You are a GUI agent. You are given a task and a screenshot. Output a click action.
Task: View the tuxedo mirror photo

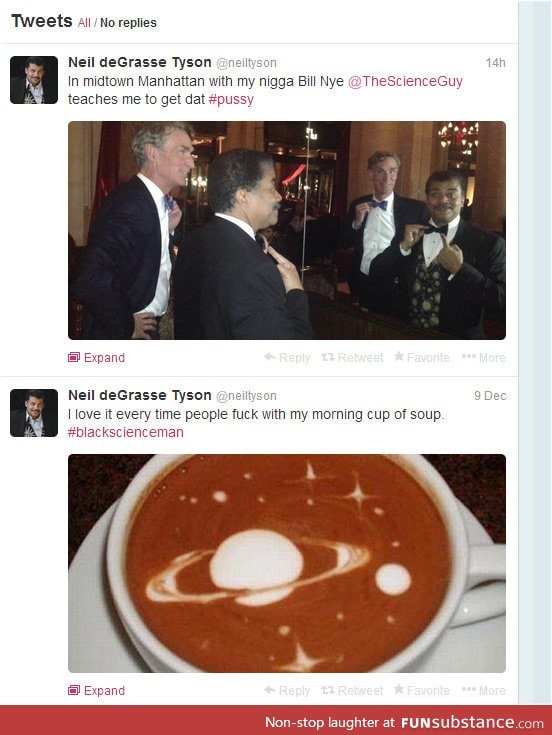pos(287,230)
